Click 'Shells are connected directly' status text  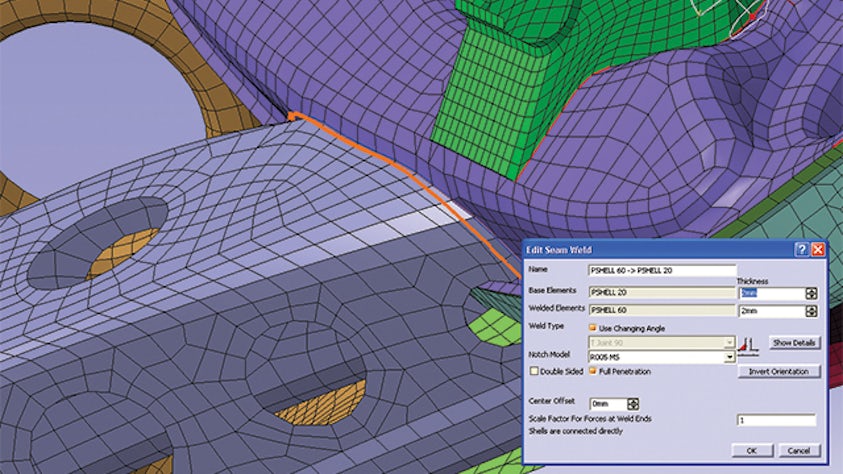click(576, 432)
